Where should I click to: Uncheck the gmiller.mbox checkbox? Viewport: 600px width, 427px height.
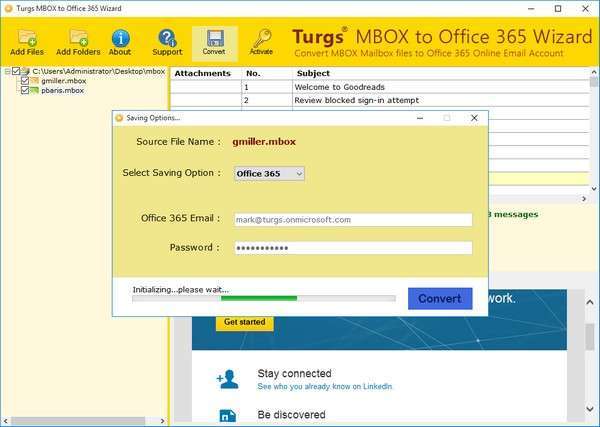click(25, 81)
